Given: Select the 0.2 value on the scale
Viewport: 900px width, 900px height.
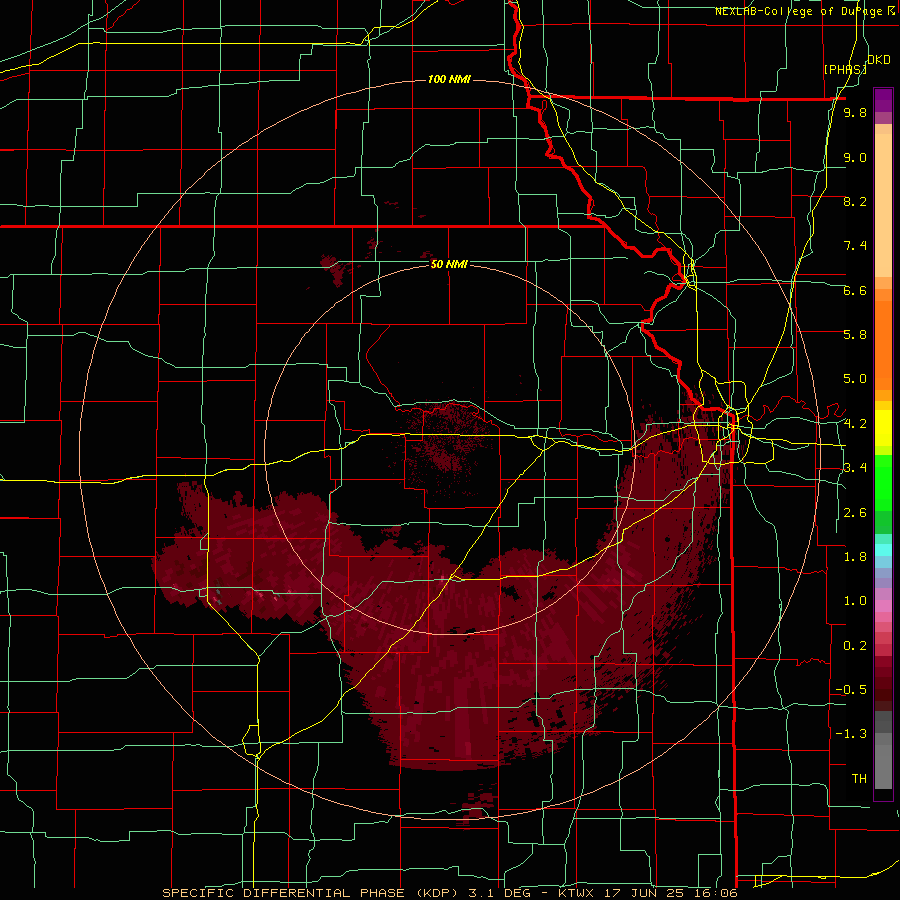Looking at the screenshot, I should pos(855,646).
